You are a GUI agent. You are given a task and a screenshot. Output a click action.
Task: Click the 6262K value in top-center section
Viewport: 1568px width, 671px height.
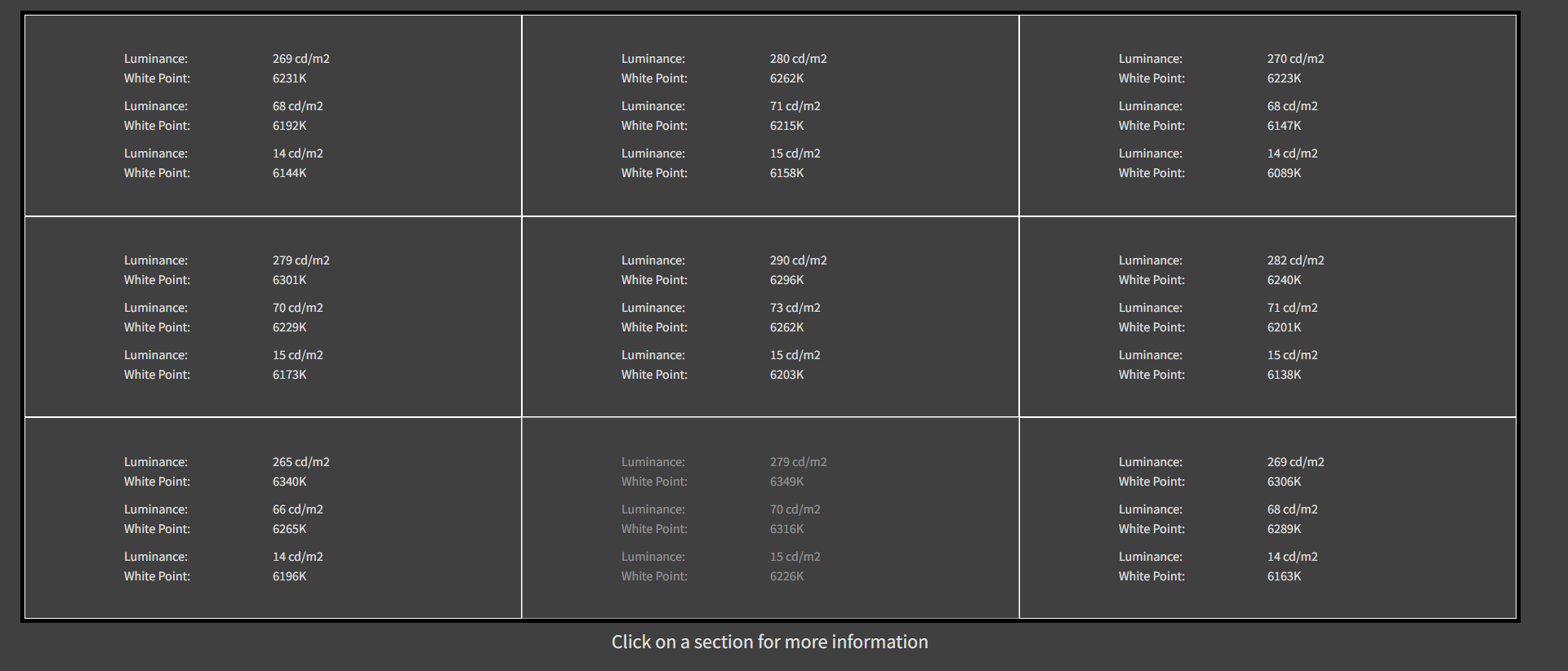[786, 78]
